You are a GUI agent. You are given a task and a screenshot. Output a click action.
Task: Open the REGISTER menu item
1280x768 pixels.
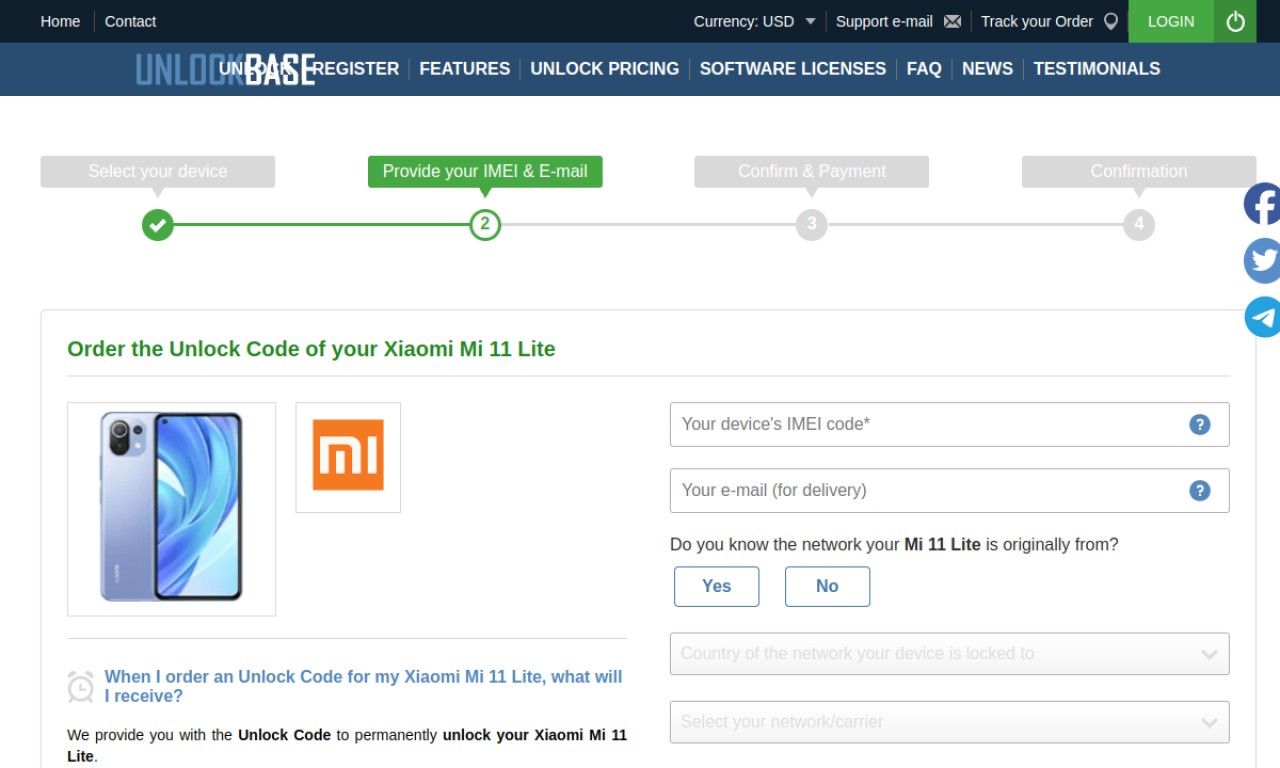(x=356, y=69)
